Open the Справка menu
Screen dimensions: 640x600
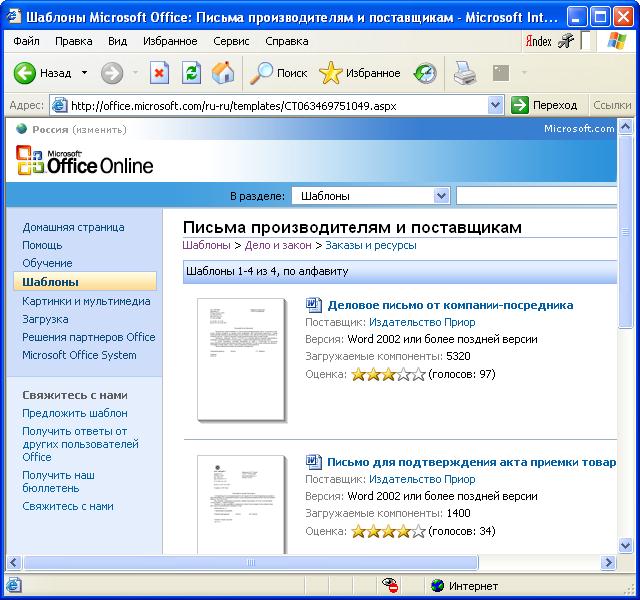coord(287,41)
